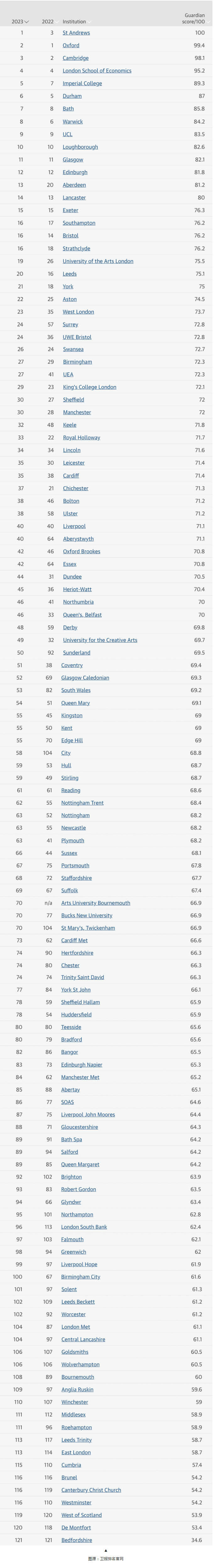Screen dimensions: 214x1568
Task: Open the Imperial College link
Action: pos(82,83)
